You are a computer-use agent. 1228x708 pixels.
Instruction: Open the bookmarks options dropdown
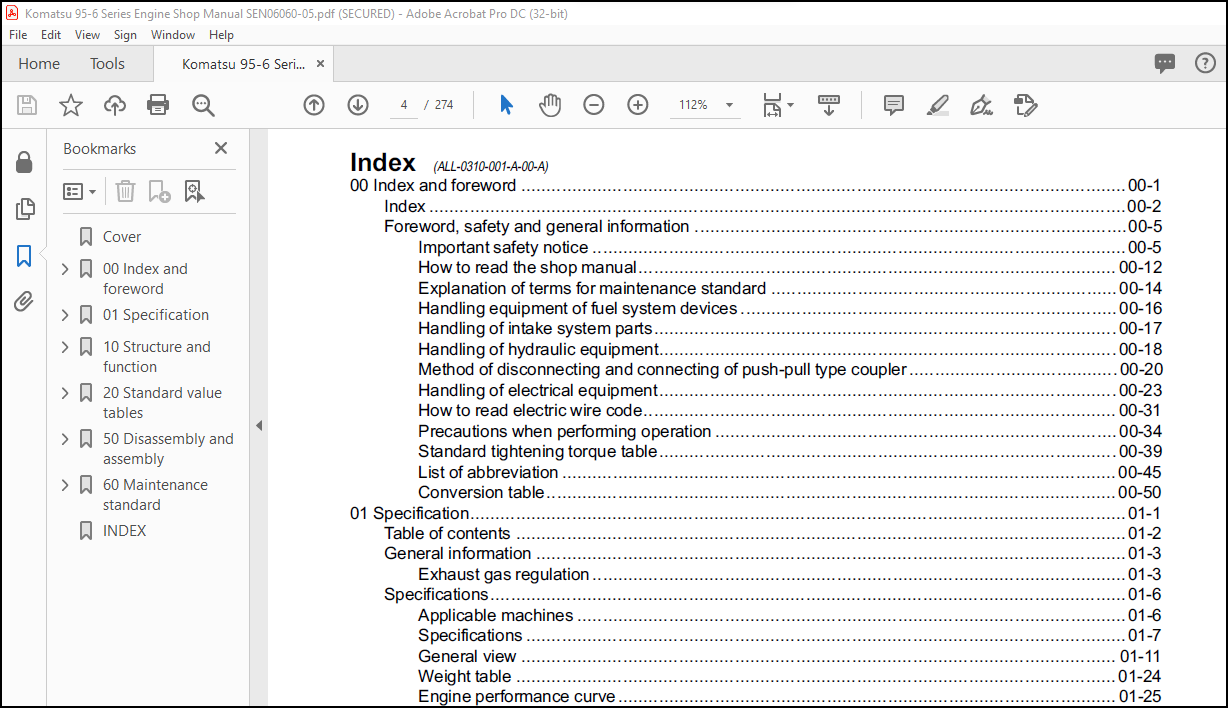(x=80, y=191)
